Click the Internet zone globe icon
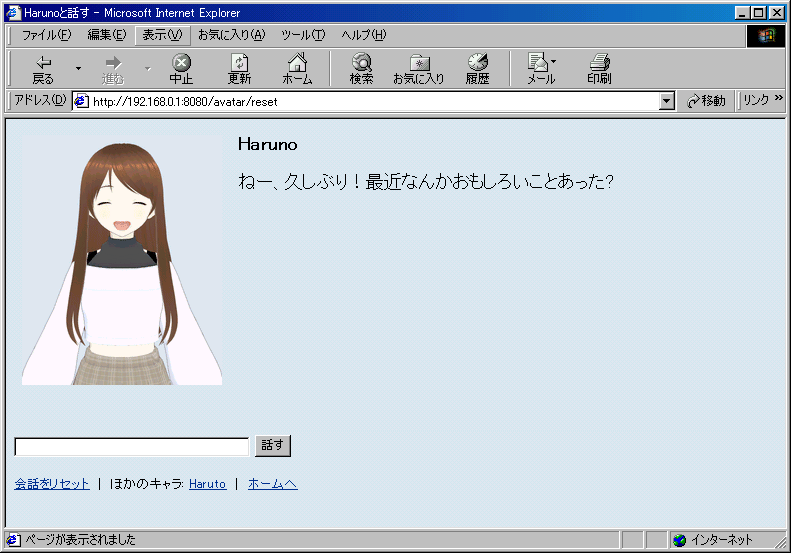This screenshot has width=791, height=553. click(x=680, y=540)
